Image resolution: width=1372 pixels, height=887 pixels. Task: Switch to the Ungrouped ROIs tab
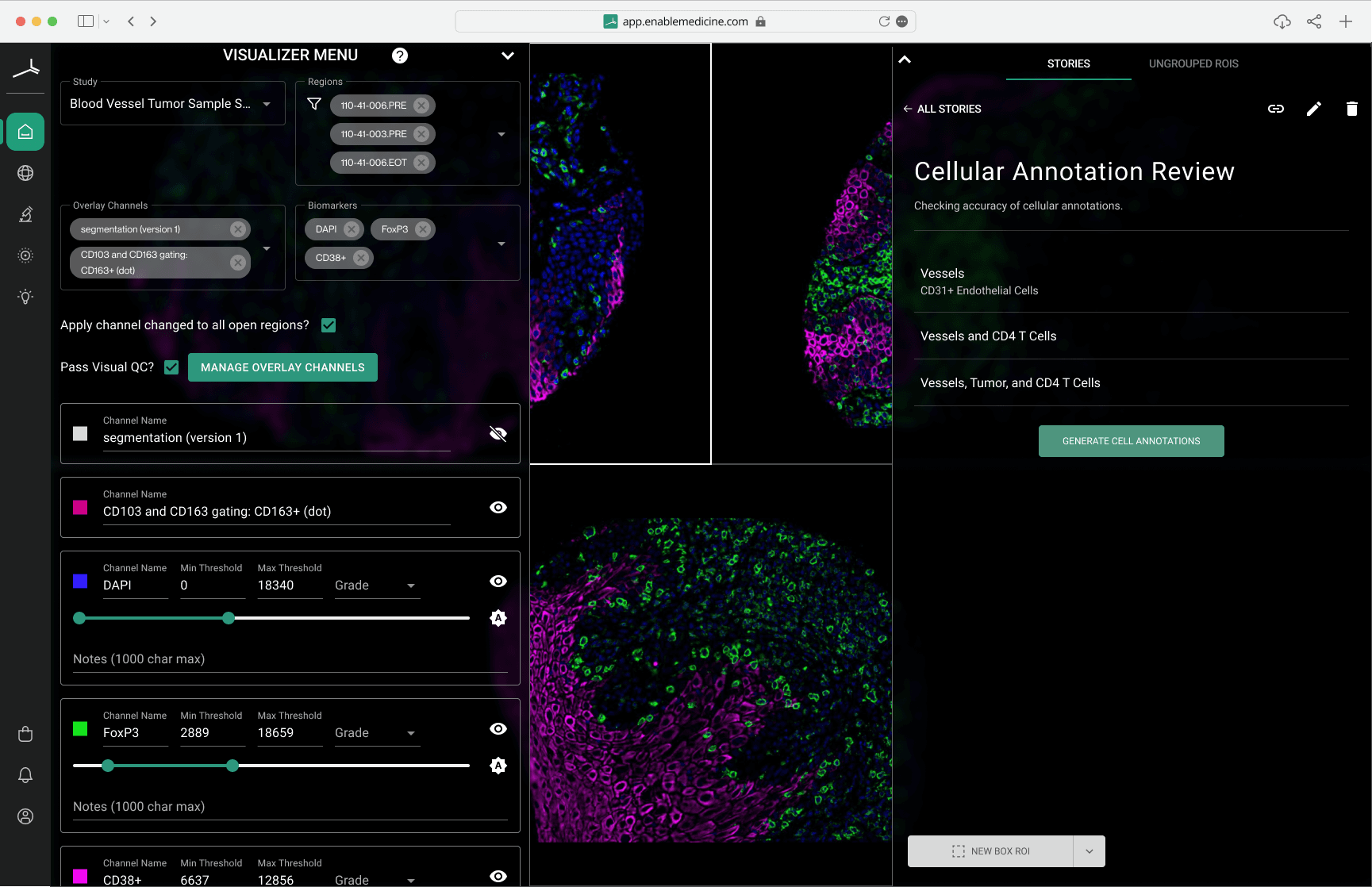pos(1193,63)
